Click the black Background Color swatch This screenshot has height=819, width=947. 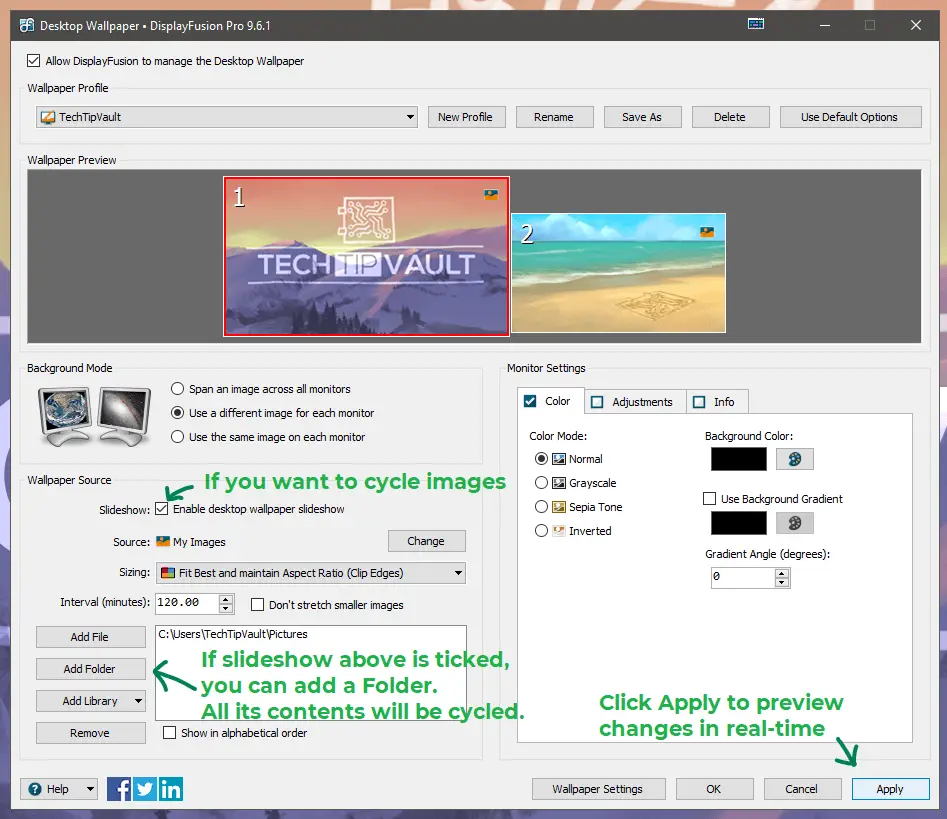coord(739,459)
